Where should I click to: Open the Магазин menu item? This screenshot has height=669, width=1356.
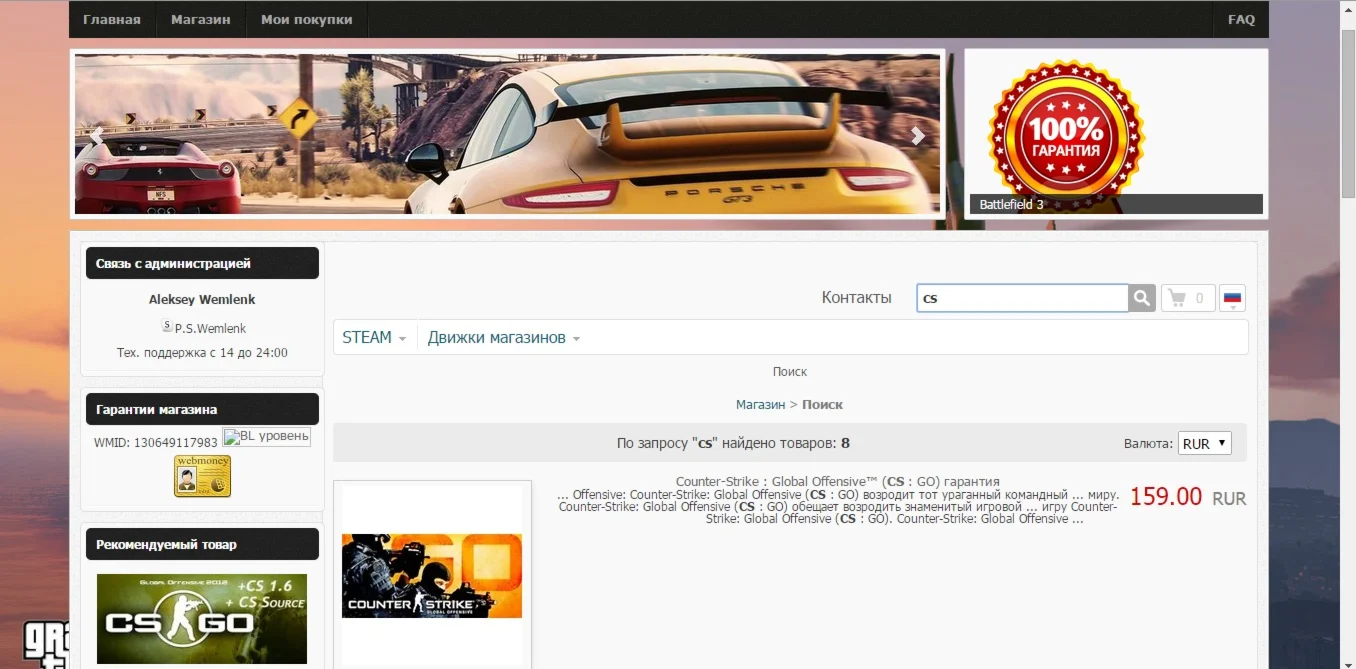point(200,20)
